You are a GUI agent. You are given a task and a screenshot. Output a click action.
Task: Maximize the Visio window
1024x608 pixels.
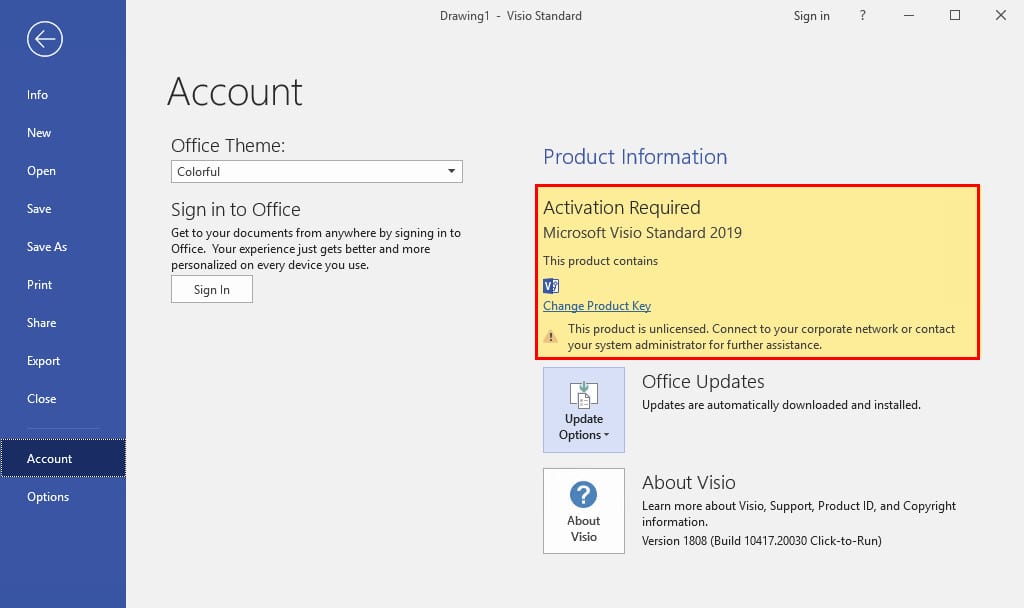[955, 15]
